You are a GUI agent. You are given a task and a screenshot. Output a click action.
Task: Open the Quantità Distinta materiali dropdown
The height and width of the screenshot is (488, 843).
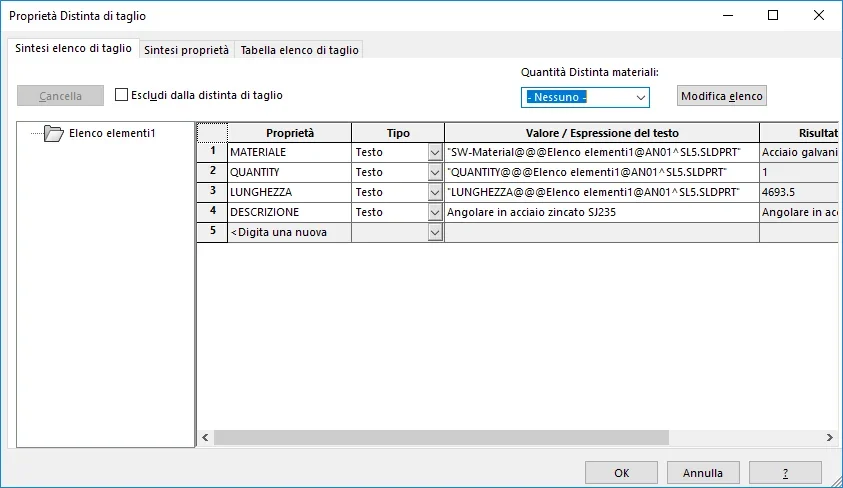click(x=640, y=97)
